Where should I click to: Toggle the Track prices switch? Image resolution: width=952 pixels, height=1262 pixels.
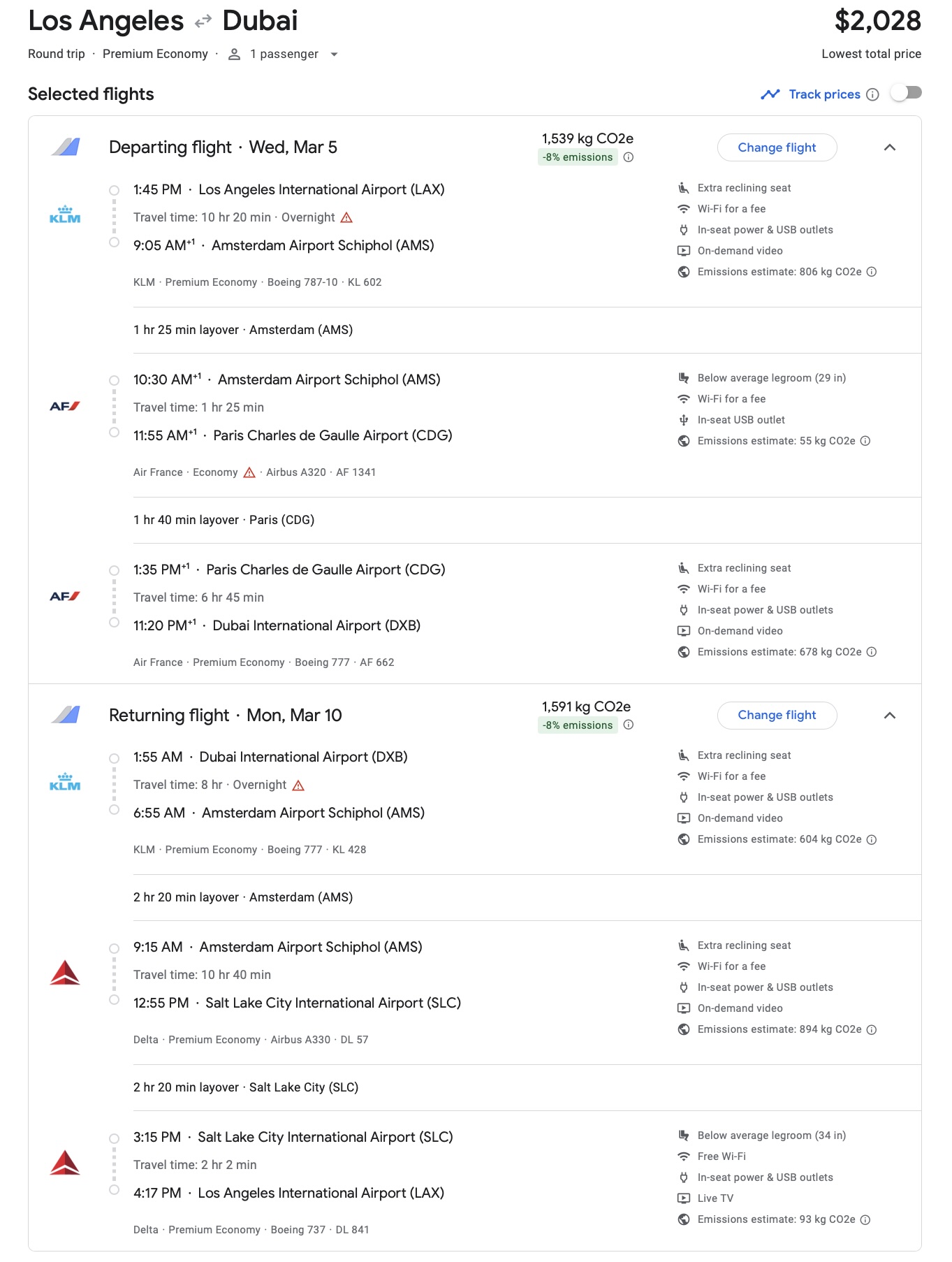906,93
